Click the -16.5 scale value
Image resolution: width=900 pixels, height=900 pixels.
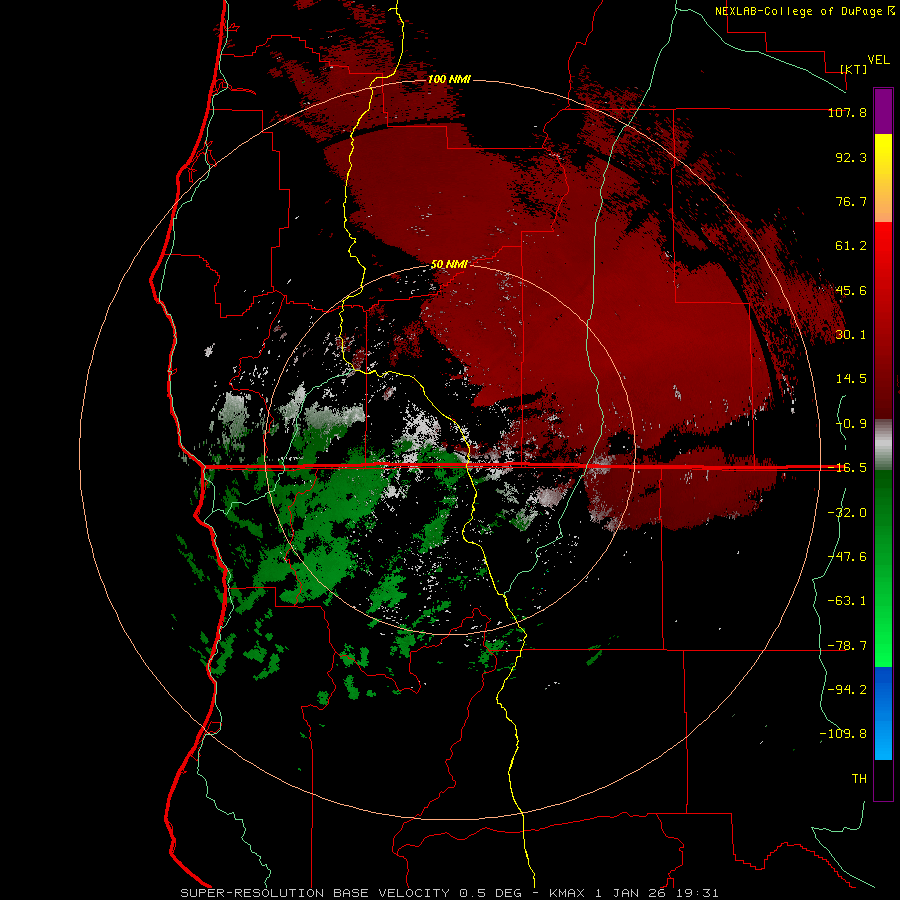tap(847, 468)
